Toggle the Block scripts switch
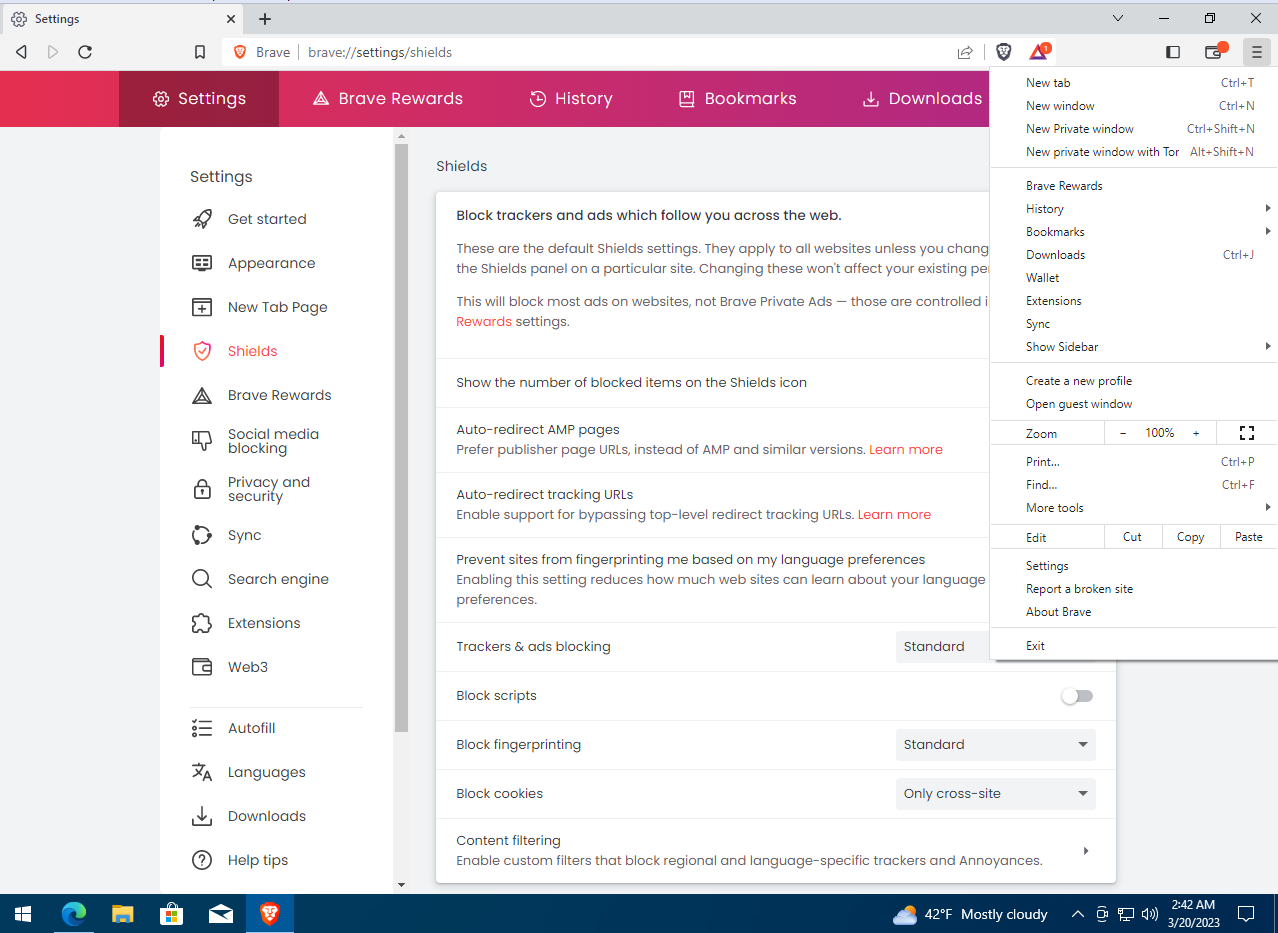This screenshot has width=1278, height=933. pos(1077,696)
